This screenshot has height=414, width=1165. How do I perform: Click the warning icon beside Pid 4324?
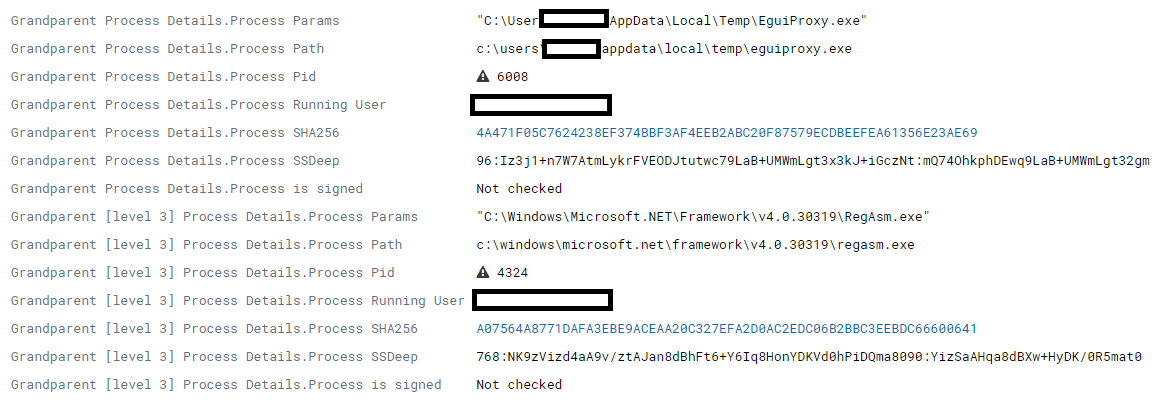tap(483, 273)
